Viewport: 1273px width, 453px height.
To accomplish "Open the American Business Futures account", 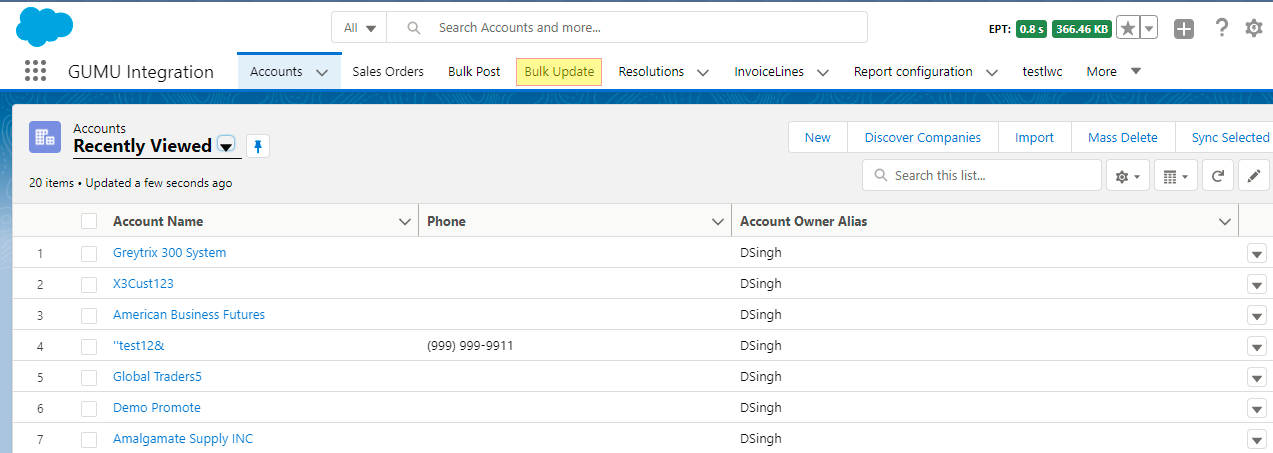I will click(x=189, y=315).
